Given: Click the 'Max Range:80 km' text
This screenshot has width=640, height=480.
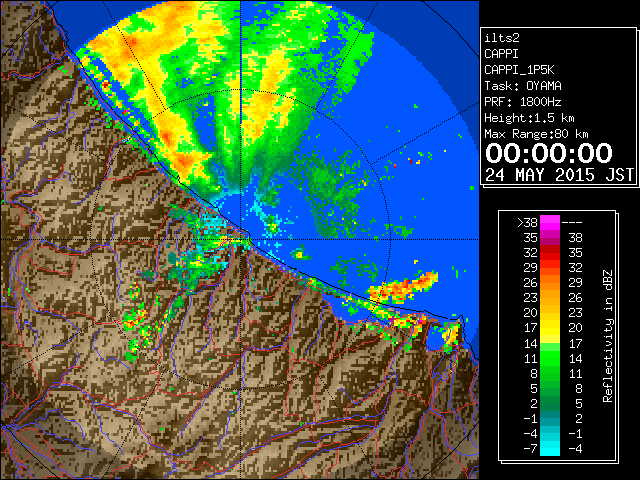Looking at the screenshot, I should pos(536,134).
